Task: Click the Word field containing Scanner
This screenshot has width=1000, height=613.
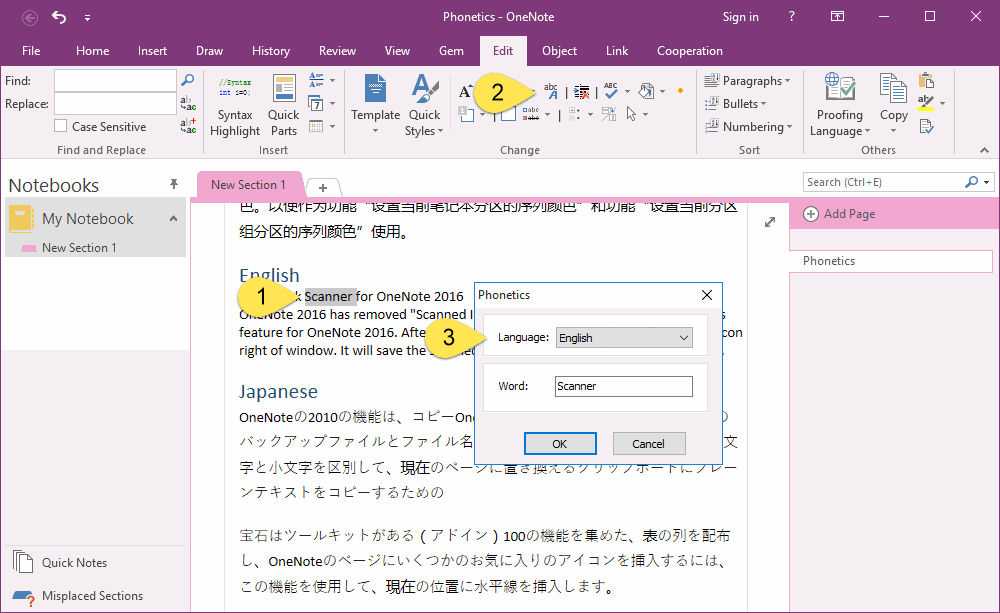Action: [624, 387]
